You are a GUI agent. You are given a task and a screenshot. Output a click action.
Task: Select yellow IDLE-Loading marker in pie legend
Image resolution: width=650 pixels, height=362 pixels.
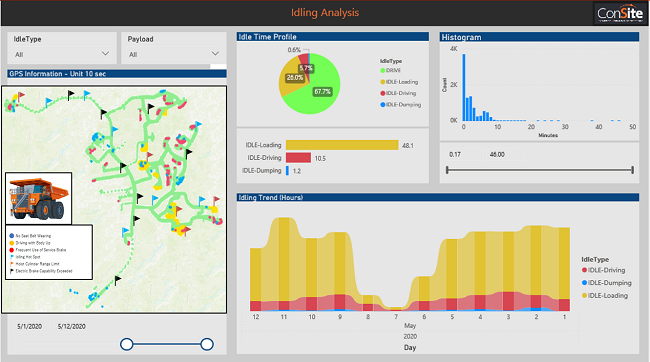(383, 82)
